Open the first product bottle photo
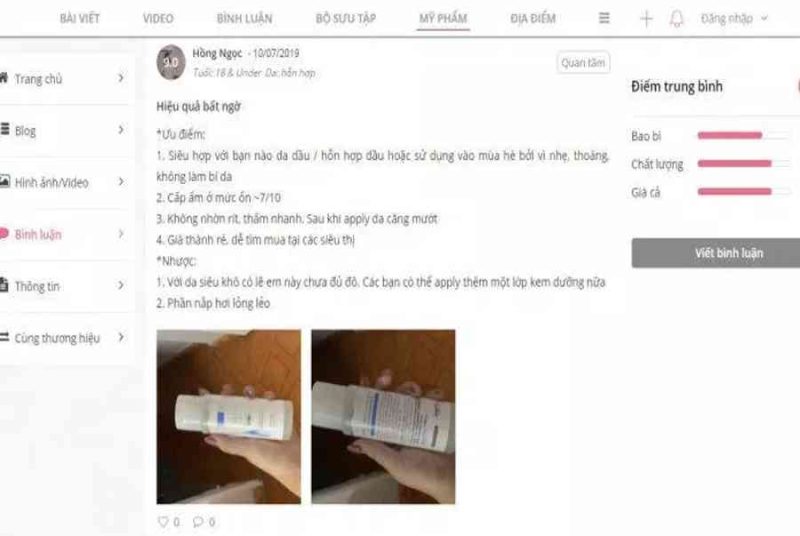The image size is (800, 536). tap(229, 417)
